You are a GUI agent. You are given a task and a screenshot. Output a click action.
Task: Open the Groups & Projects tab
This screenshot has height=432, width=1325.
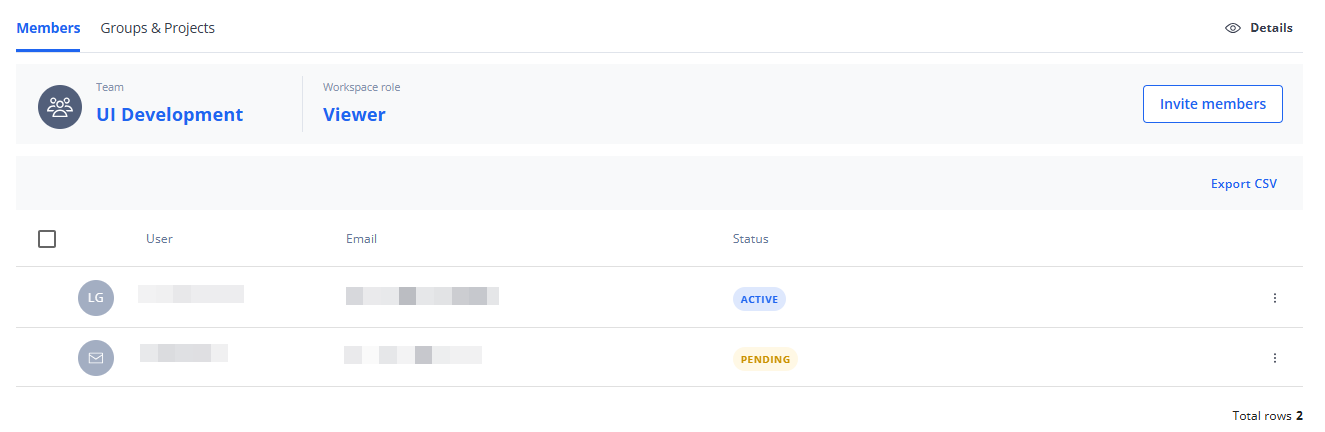157,28
